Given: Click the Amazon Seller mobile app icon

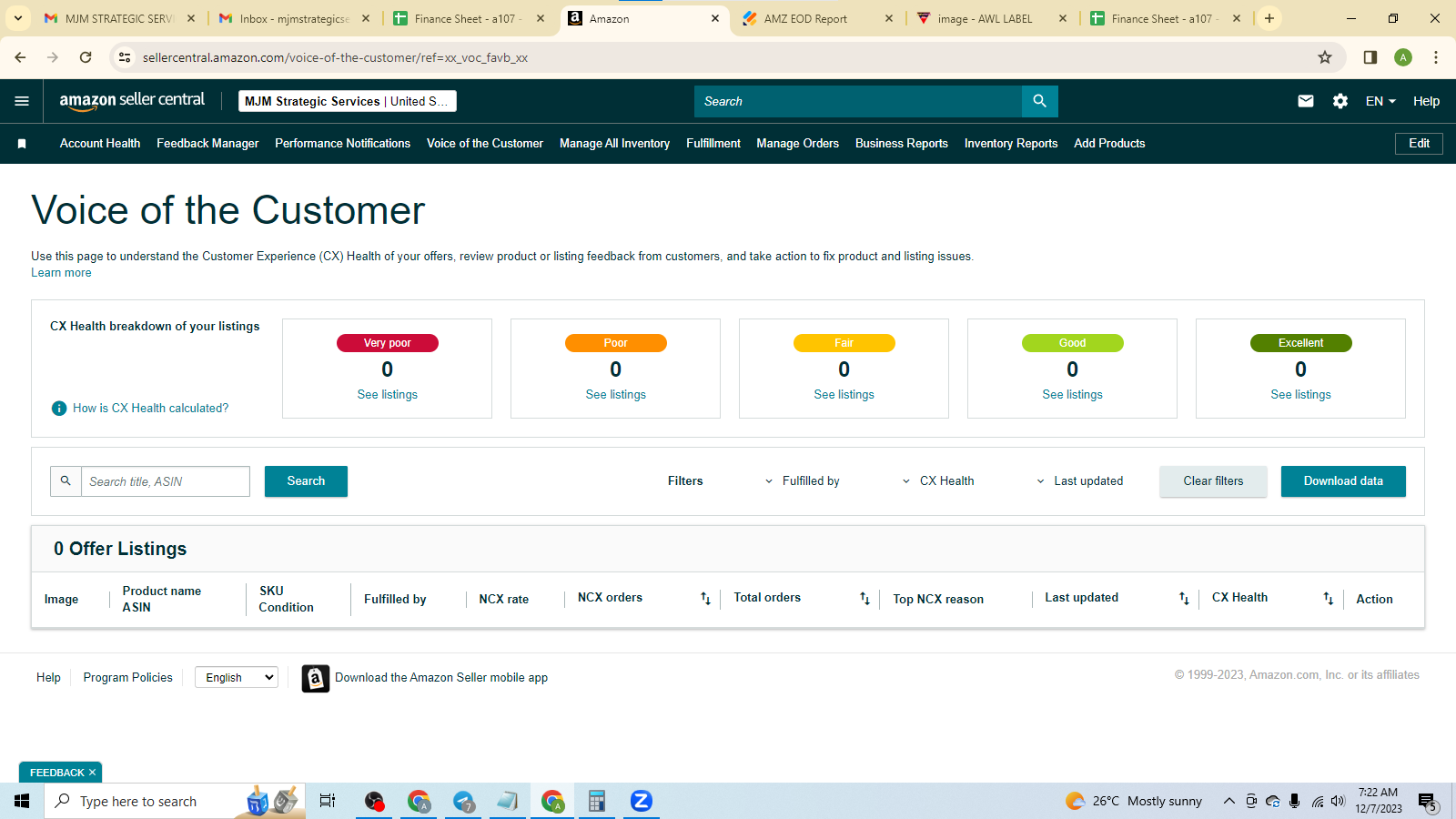Looking at the screenshot, I should coord(315,678).
